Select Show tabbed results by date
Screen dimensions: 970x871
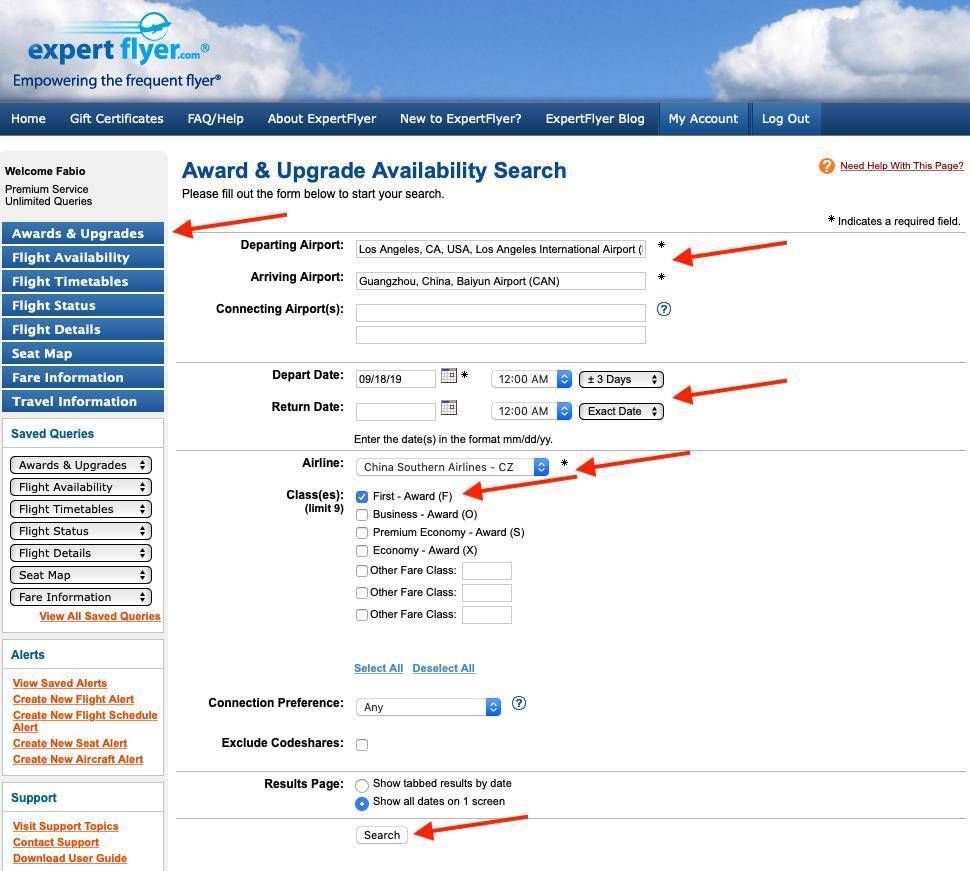coord(362,786)
